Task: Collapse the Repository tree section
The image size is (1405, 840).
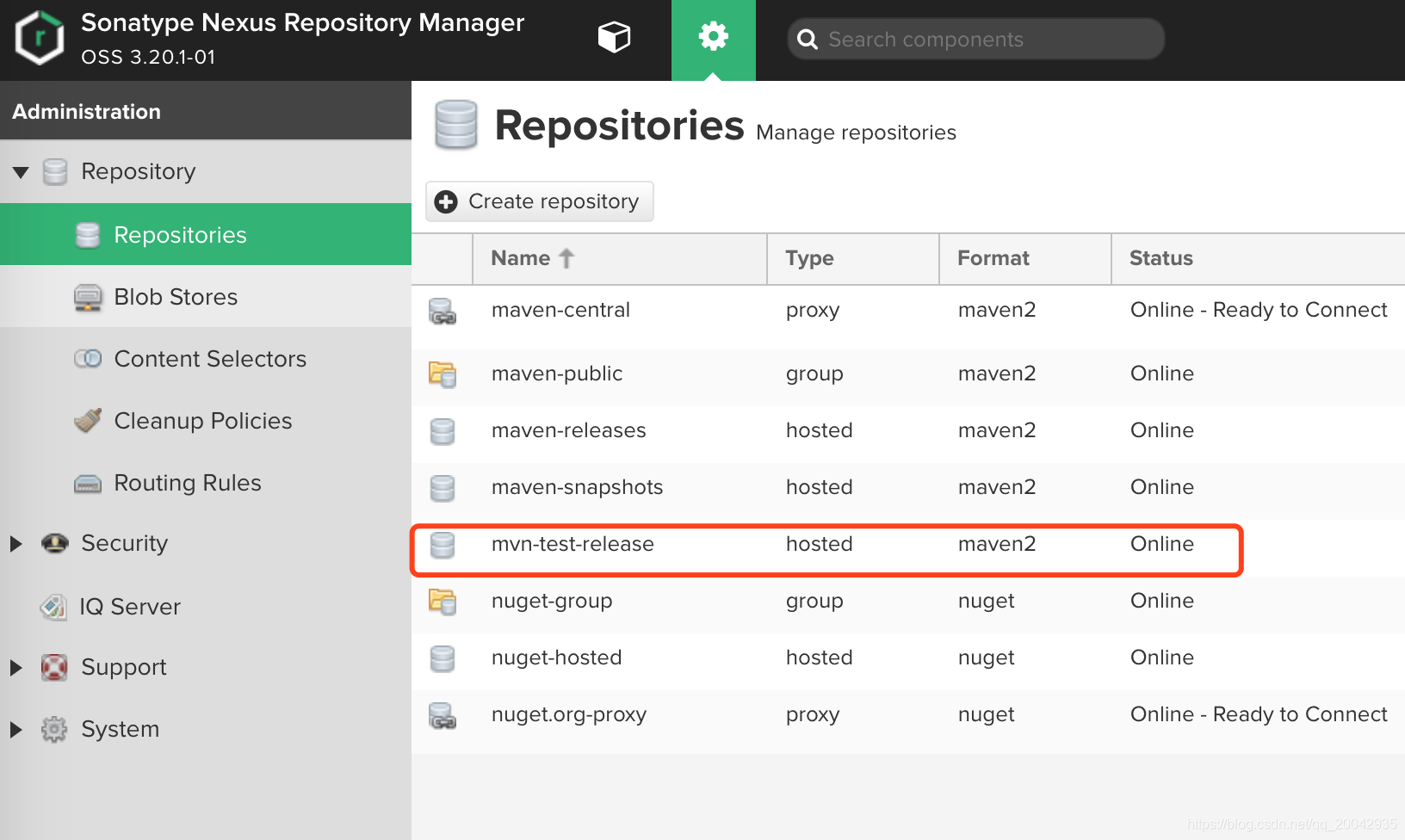Action: pyautogui.click(x=21, y=172)
